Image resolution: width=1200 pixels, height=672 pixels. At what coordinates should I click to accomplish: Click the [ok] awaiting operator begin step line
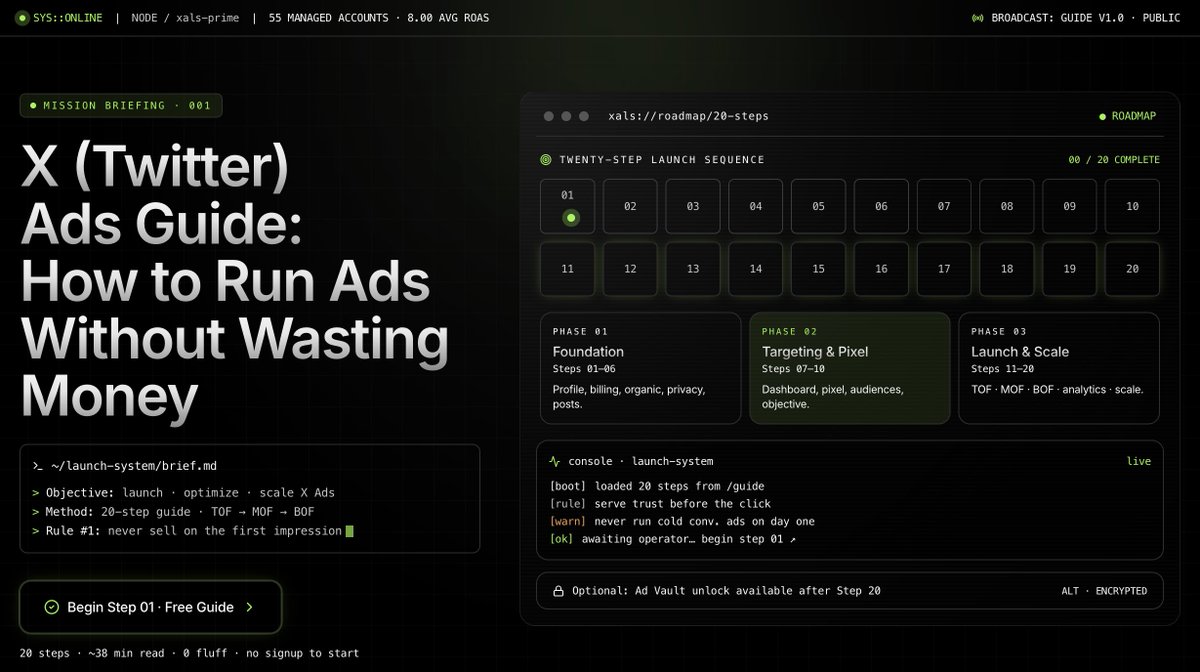pos(673,539)
